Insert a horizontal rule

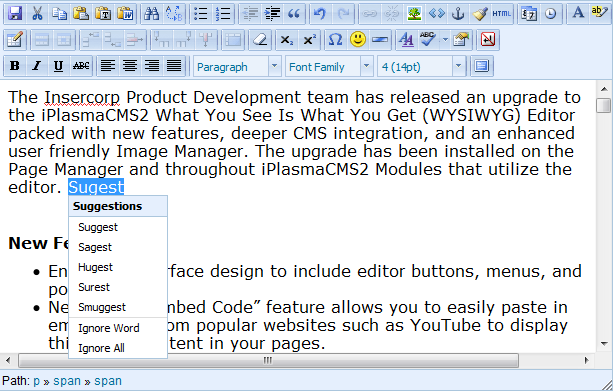380,40
